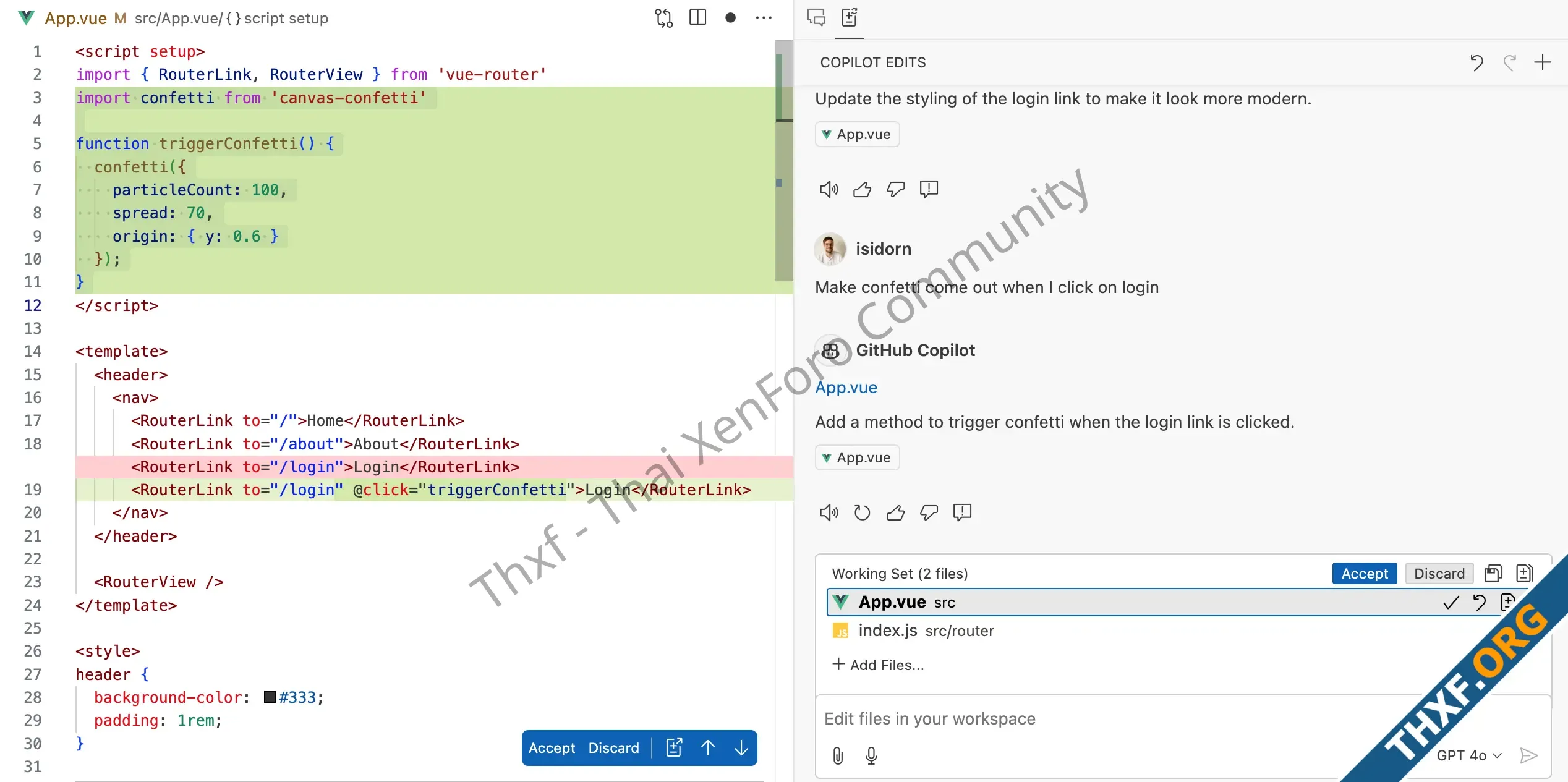Undo last edit with panel undo arrow
Image resolution: width=1568 pixels, height=782 pixels.
coord(1476,62)
